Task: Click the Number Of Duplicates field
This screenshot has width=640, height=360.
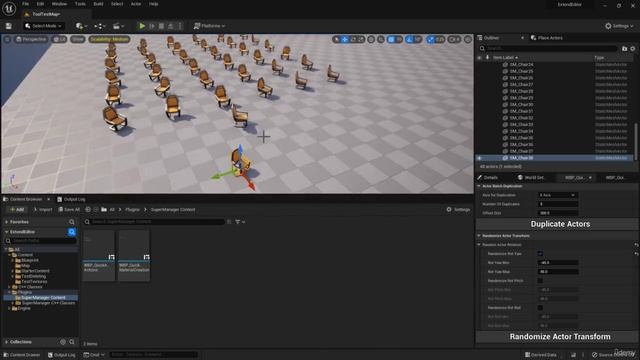Action: (558, 204)
